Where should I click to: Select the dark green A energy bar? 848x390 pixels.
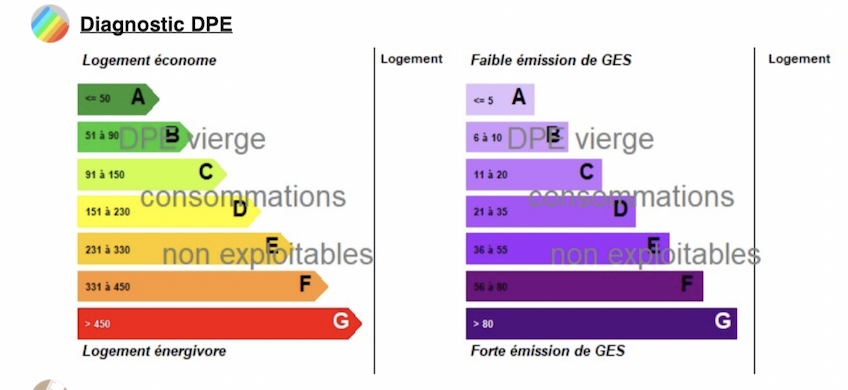click(118, 99)
